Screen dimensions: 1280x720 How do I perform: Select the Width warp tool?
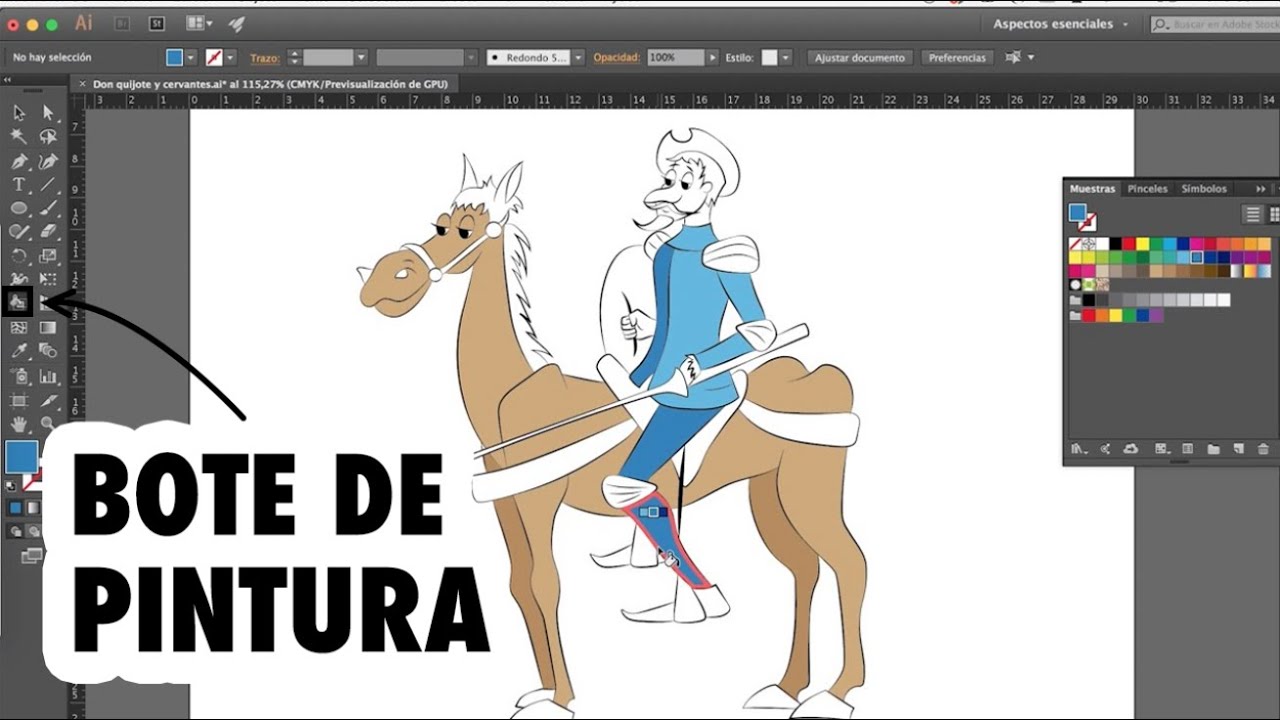pyautogui.click(x=19, y=279)
